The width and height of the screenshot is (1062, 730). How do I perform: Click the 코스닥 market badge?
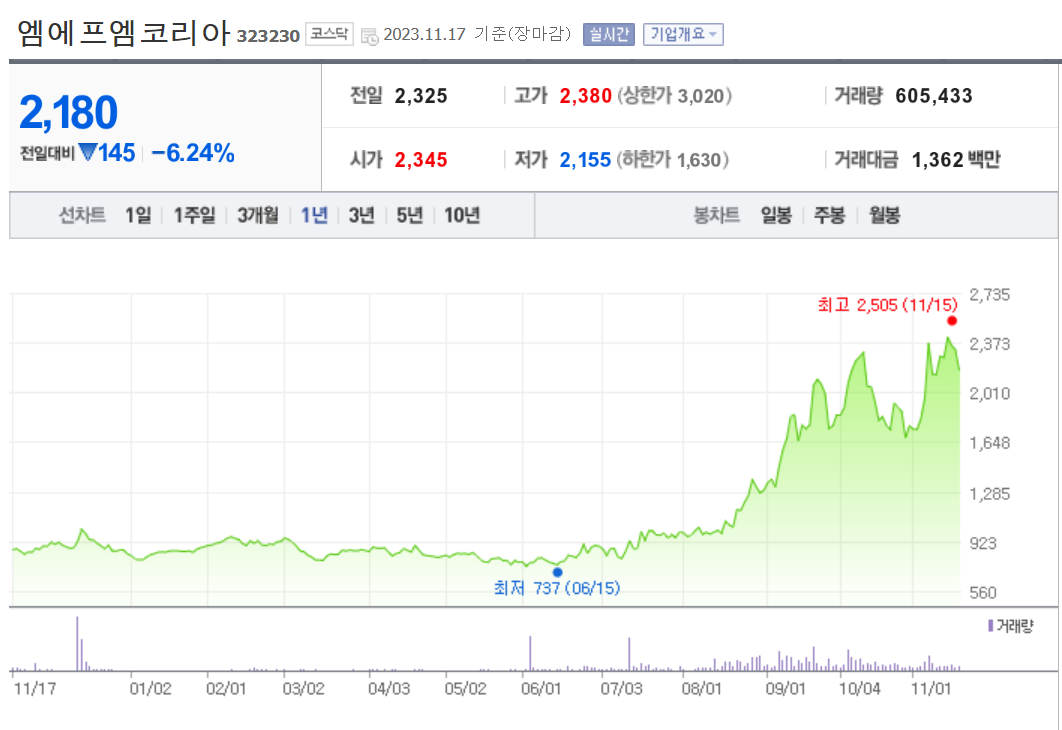pyautogui.click(x=329, y=34)
